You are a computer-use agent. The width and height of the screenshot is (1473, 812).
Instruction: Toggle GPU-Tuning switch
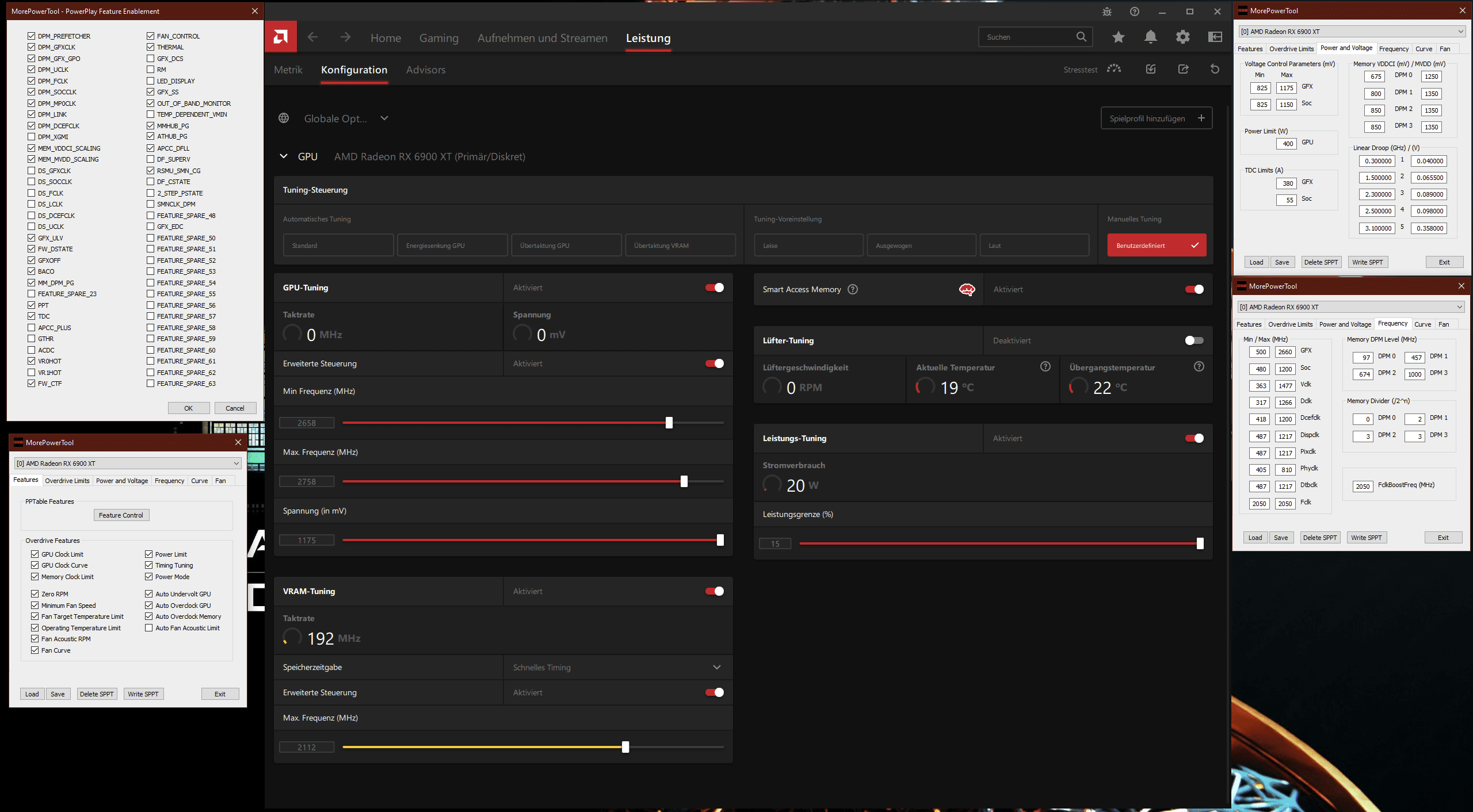pyautogui.click(x=715, y=288)
